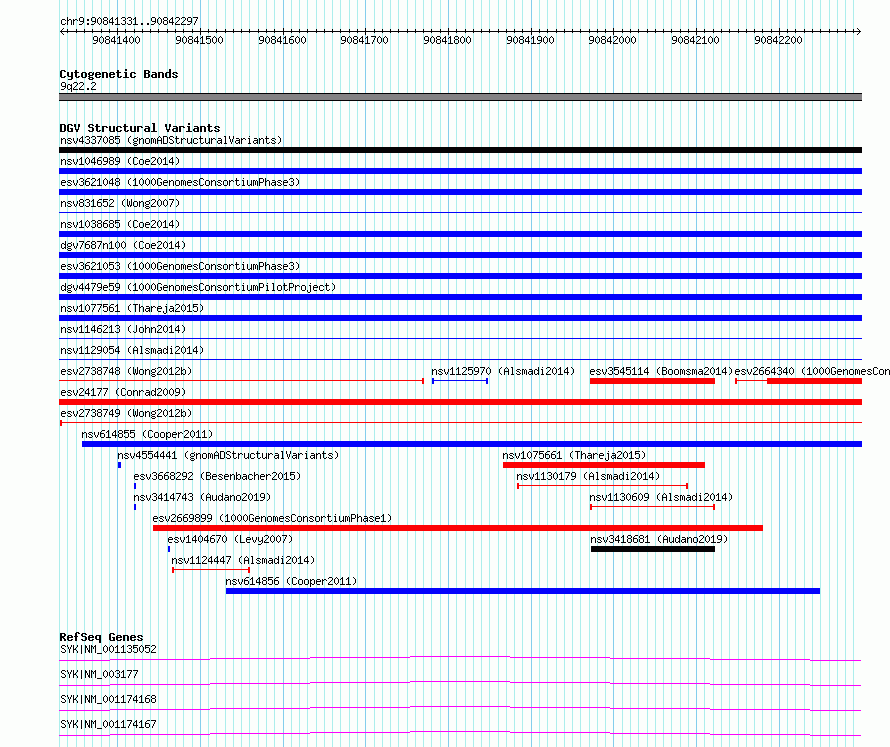Click nsv4554441 gnomADStructuralVariants label
Screen dimensions: 890x747
click(x=228, y=455)
